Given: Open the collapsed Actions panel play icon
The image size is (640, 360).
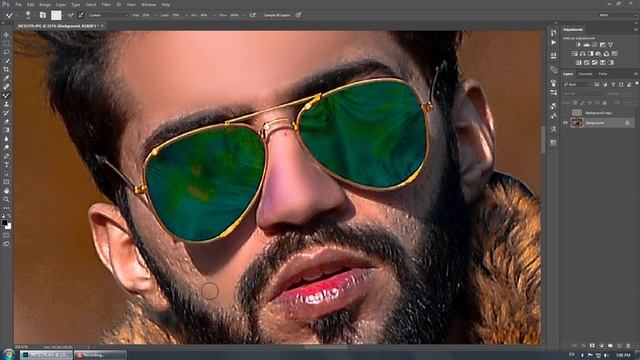Looking at the screenshot, I should click(553, 42).
